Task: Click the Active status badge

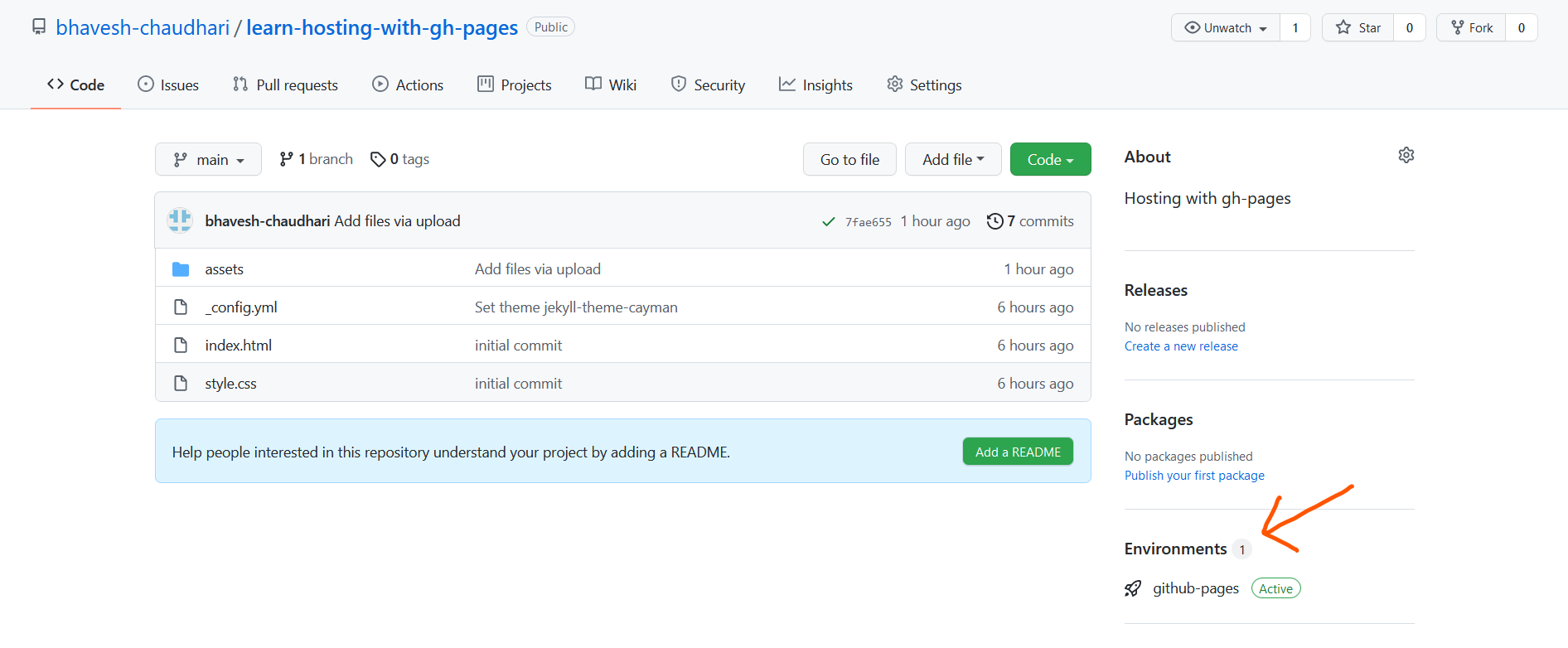Action: (x=1275, y=588)
